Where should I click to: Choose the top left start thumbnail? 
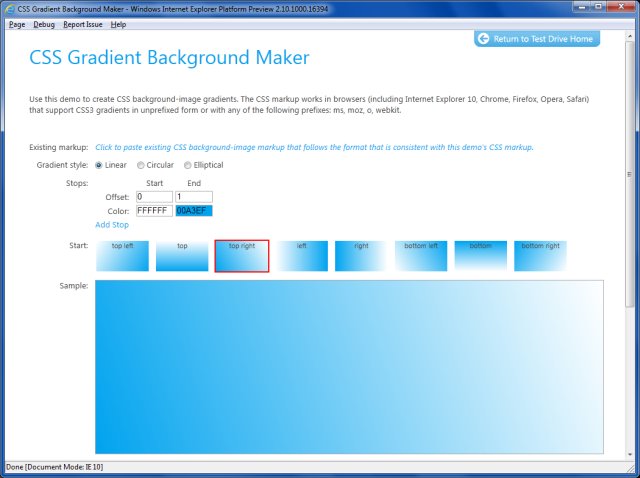pyautogui.click(x=122, y=256)
